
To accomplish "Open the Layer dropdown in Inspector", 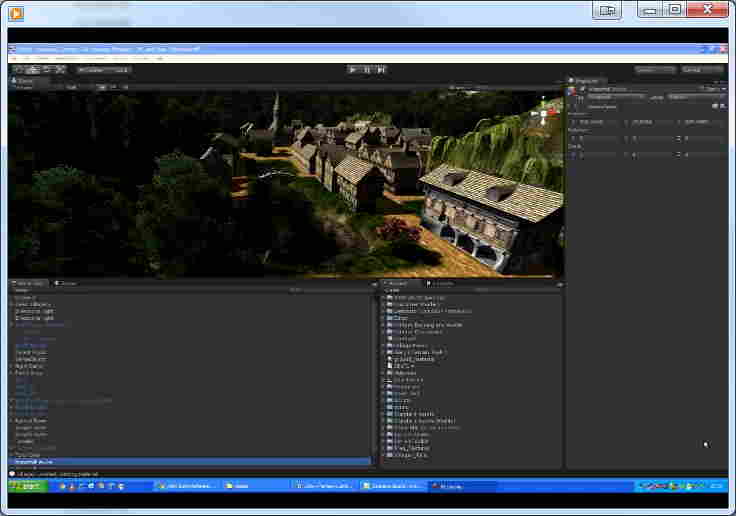I will tap(697, 97).
